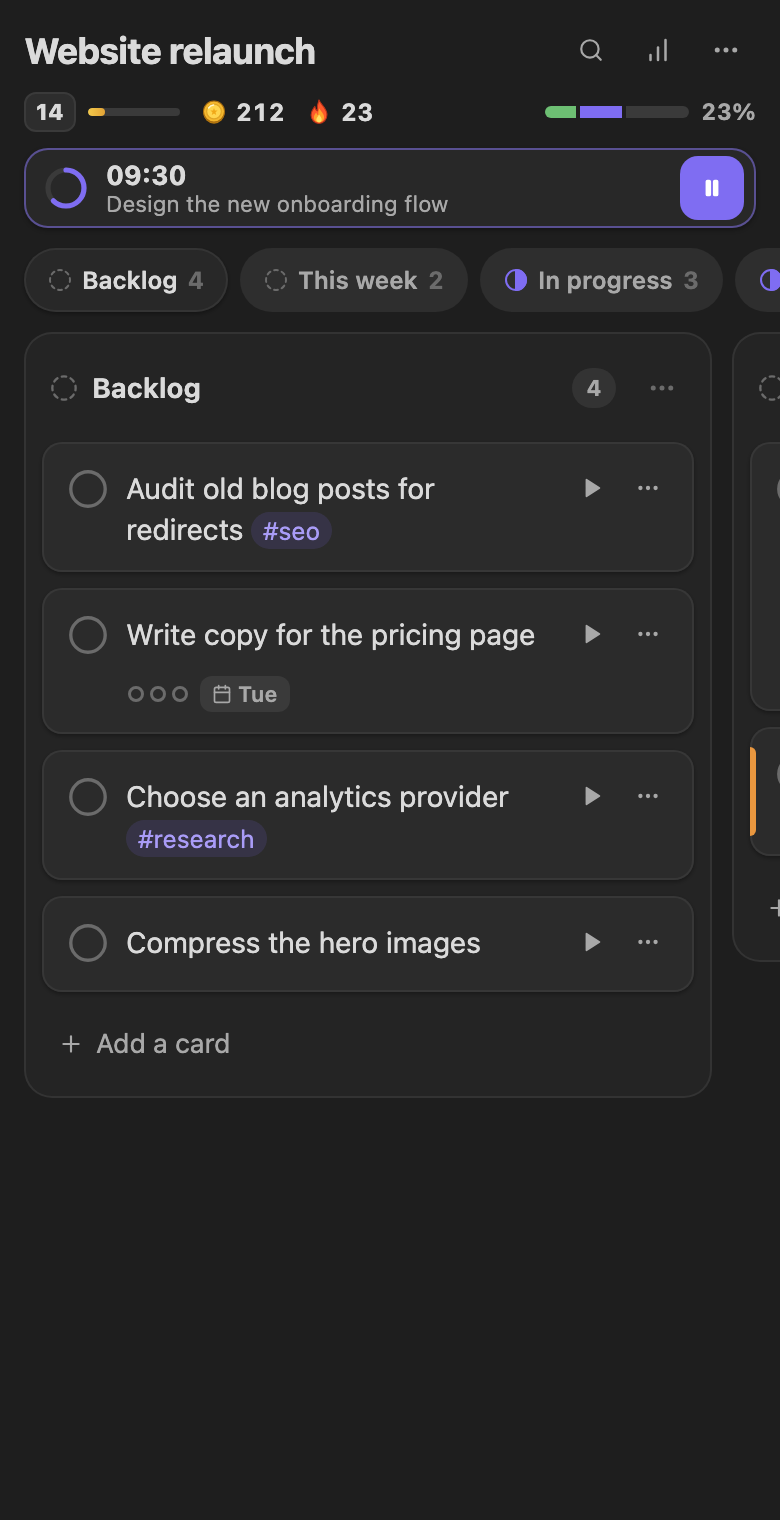The height and width of the screenshot is (1520, 780).
Task: Click the flame streak icon
Action: (319, 112)
